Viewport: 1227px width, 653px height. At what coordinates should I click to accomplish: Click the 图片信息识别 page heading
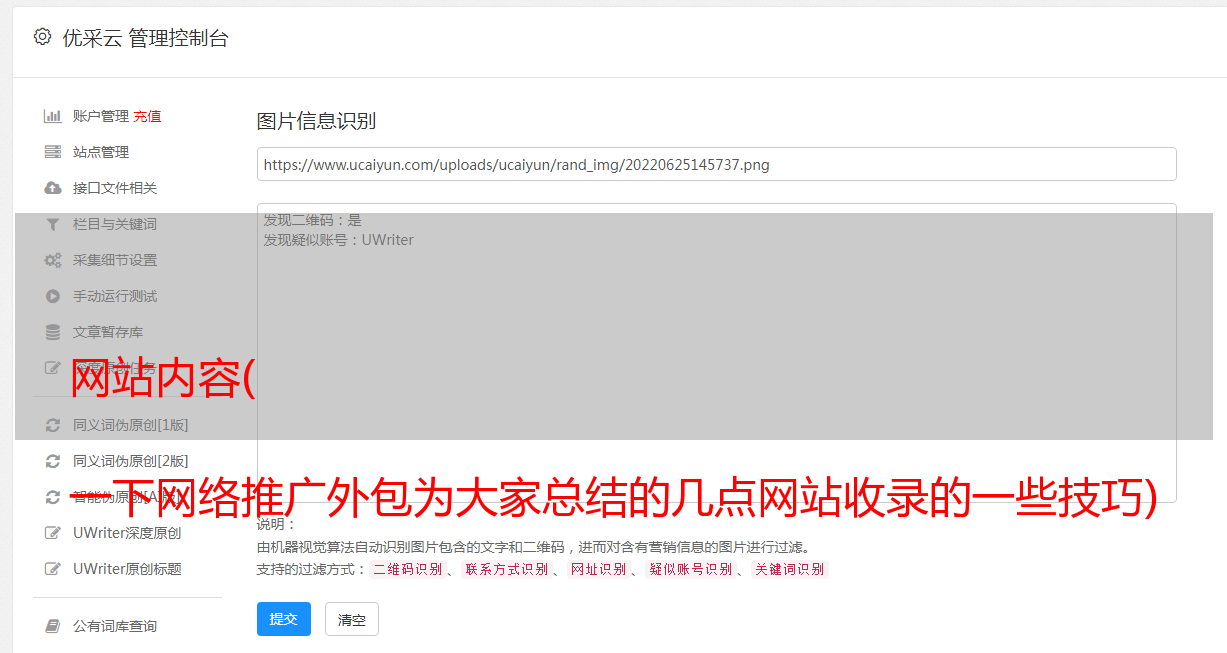point(316,121)
